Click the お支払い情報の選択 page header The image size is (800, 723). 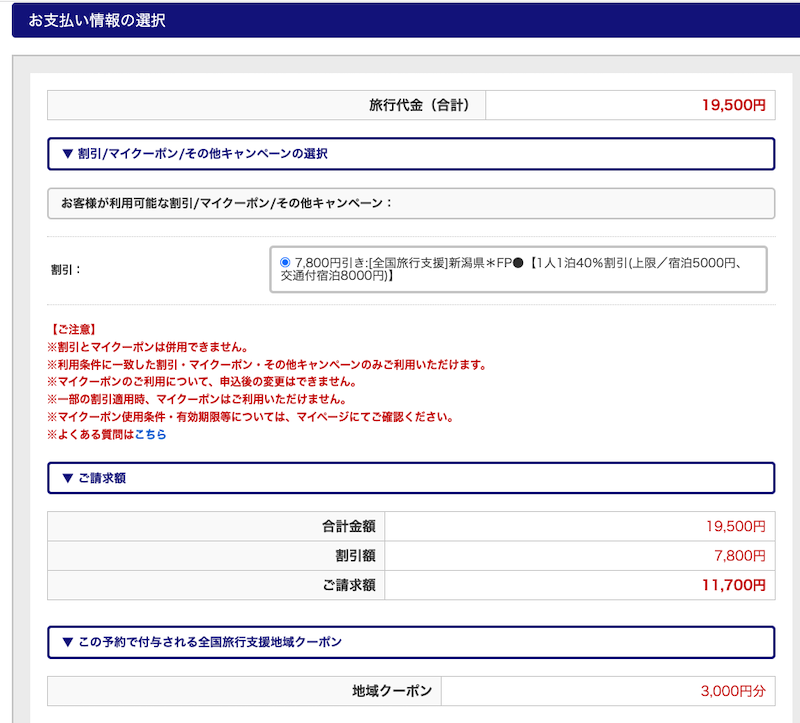pyautogui.click(x=406, y=20)
